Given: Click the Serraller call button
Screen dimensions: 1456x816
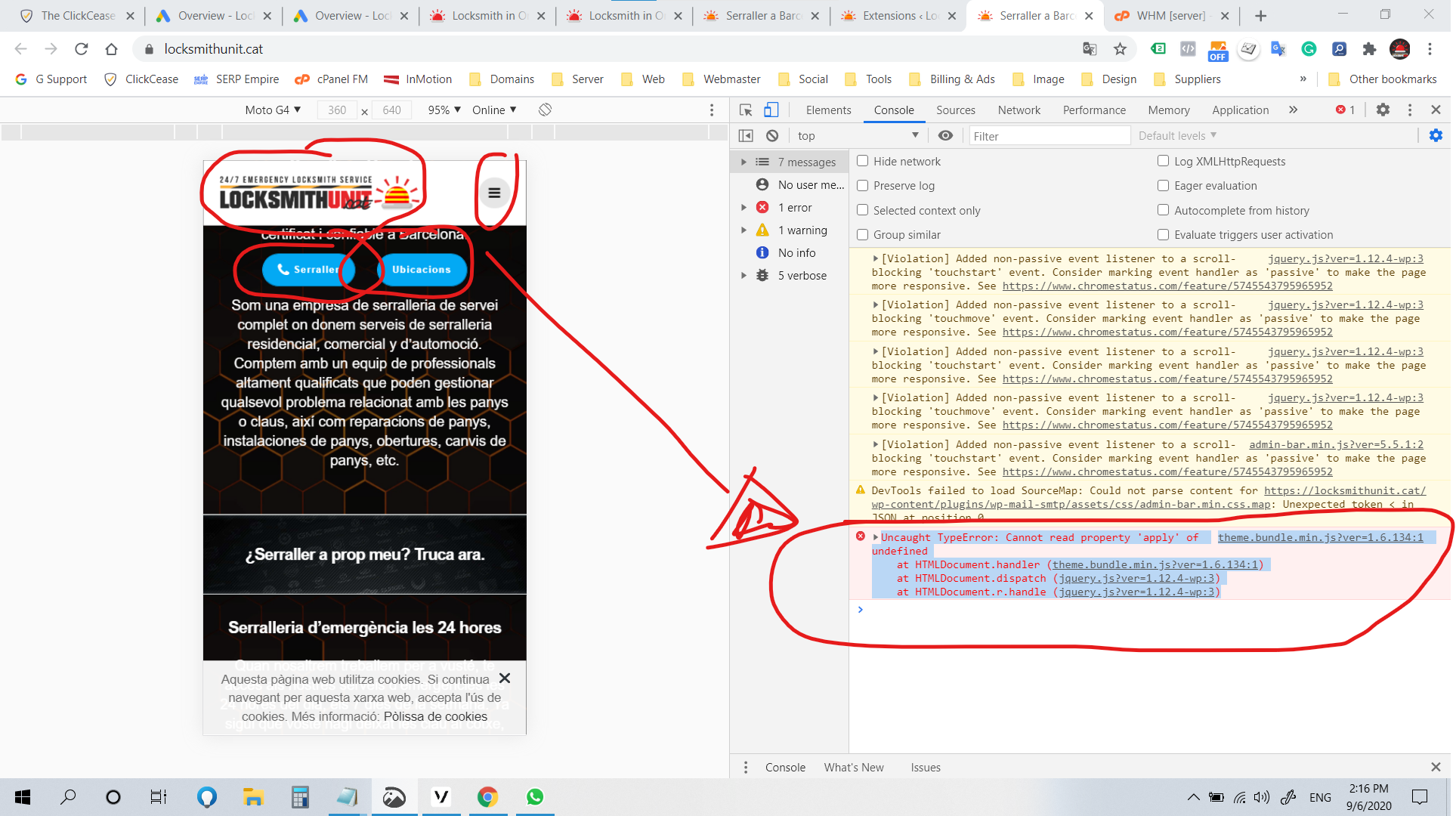Looking at the screenshot, I should 309,270.
